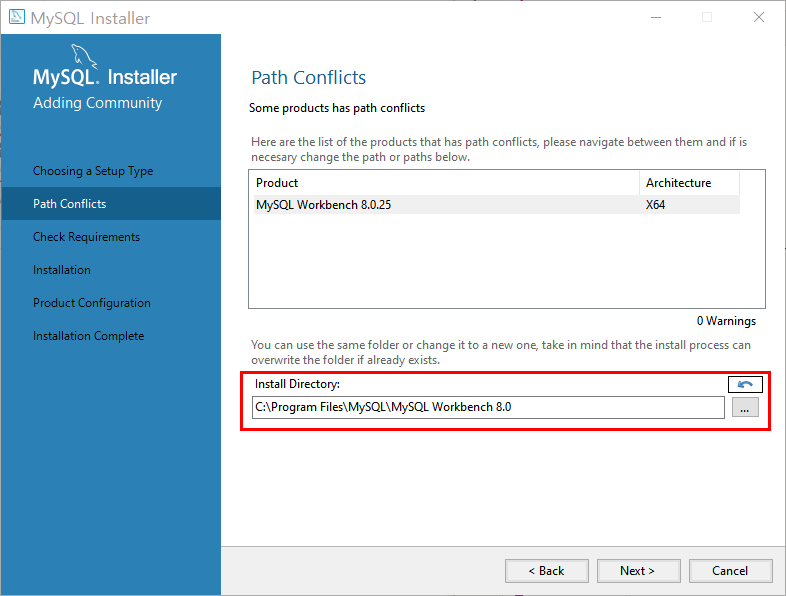
Task: Click 'Some products has path conflicts' text
Action: click(337, 108)
